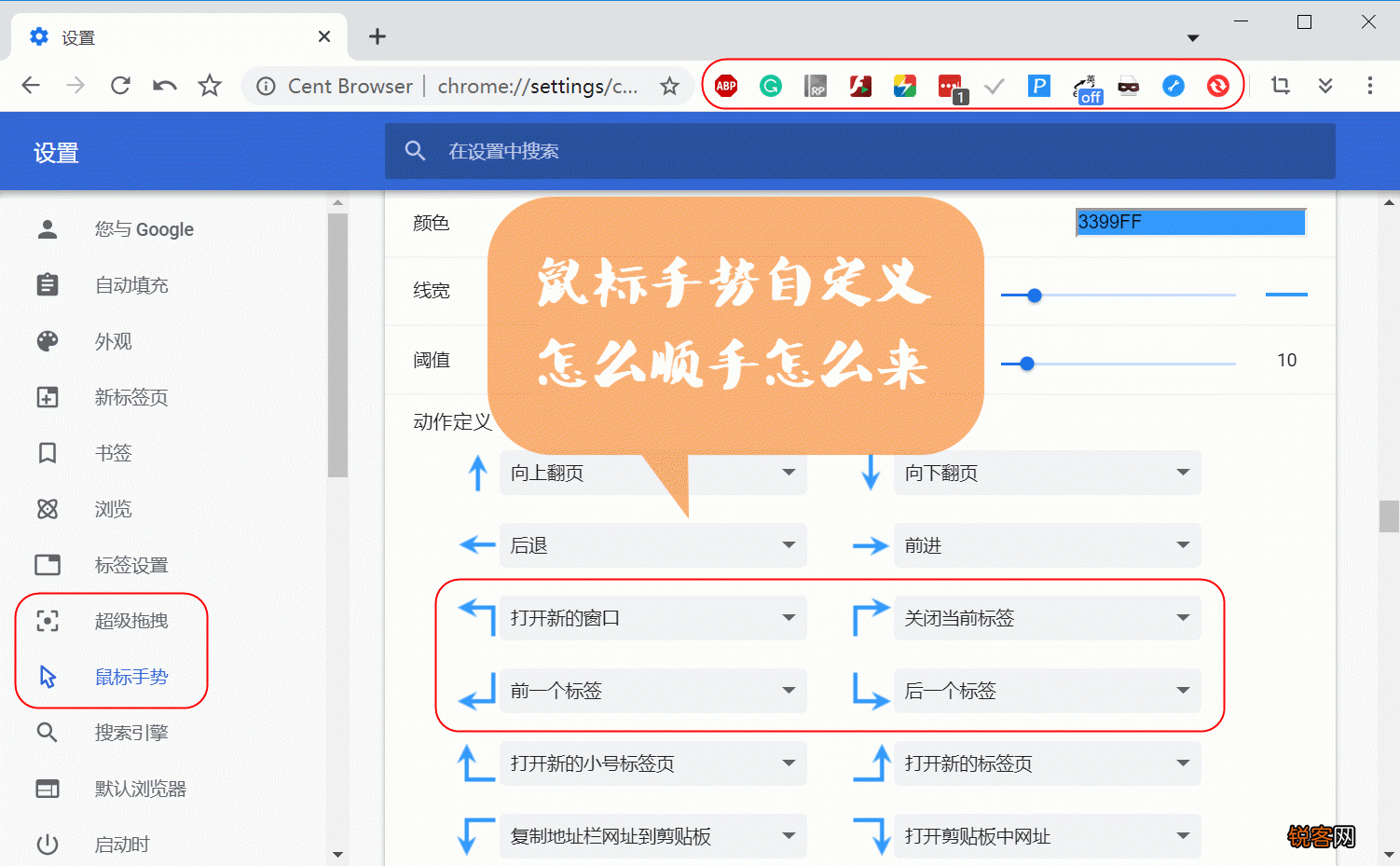Open the 打开剪贴板中网址 dropdown
Screen dimensions: 1400x866
(x=1048, y=836)
